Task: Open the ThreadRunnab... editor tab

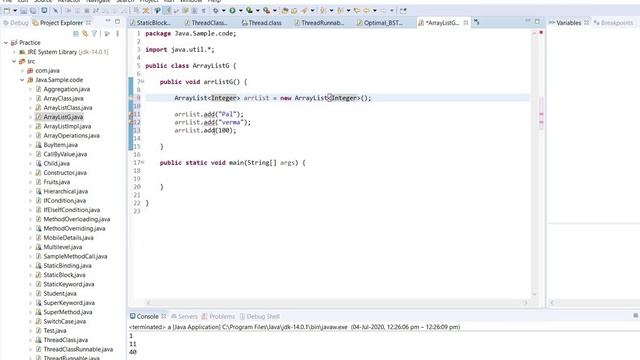Action: coord(319,23)
